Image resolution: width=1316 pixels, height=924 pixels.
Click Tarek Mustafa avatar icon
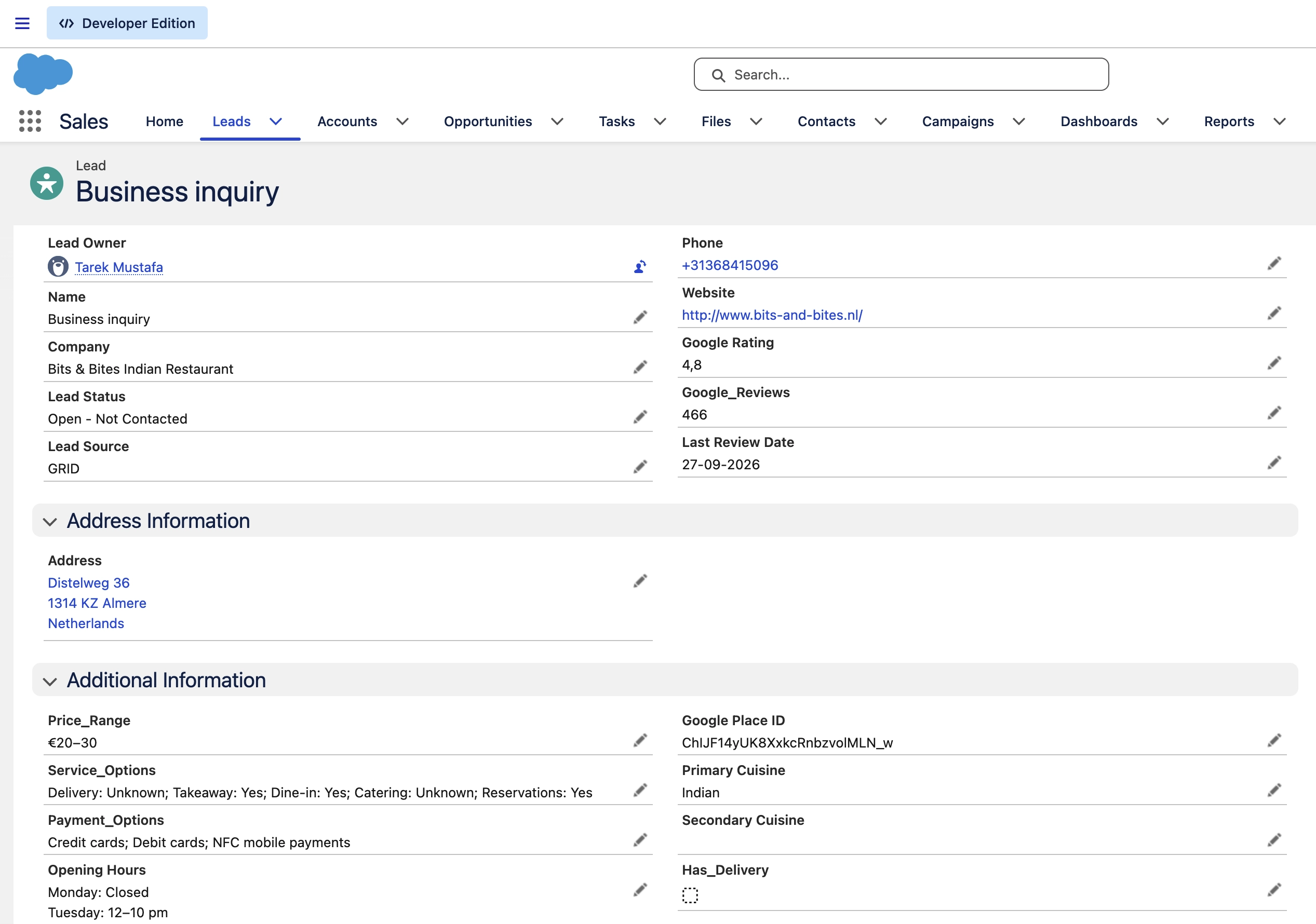58,267
